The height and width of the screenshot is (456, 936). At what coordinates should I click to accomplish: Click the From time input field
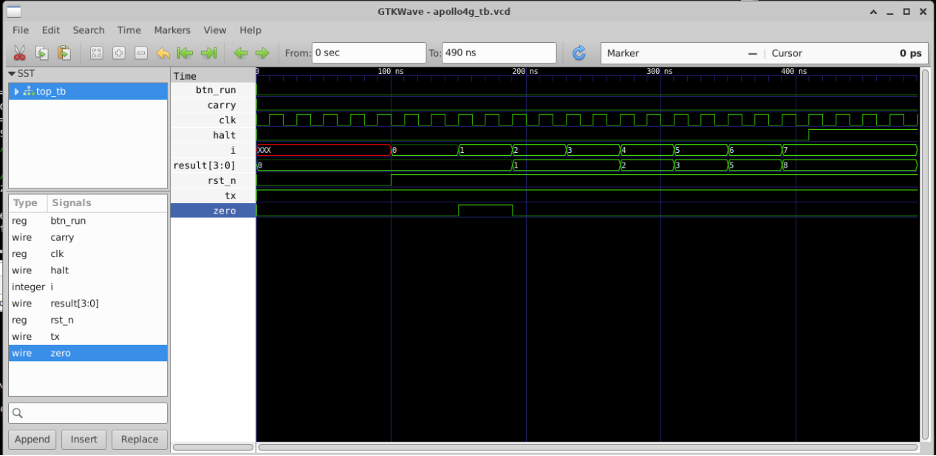368,53
